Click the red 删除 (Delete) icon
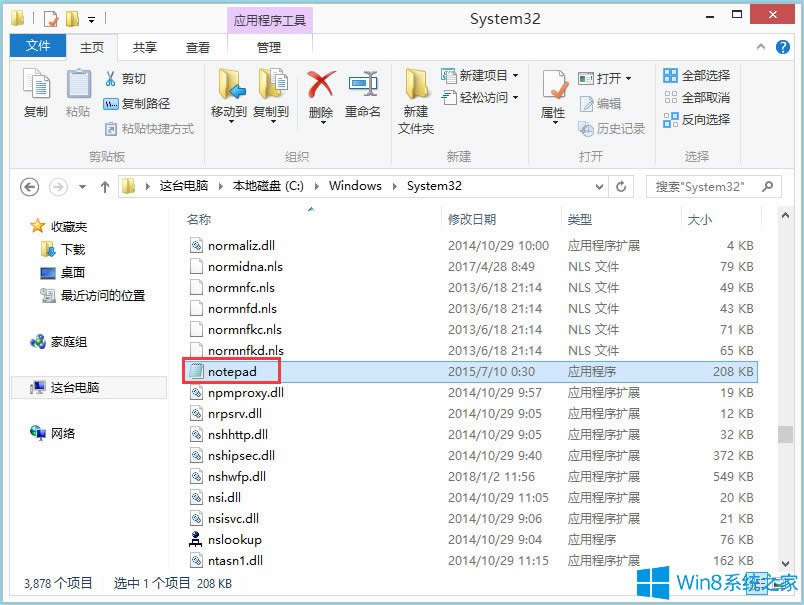 322,95
